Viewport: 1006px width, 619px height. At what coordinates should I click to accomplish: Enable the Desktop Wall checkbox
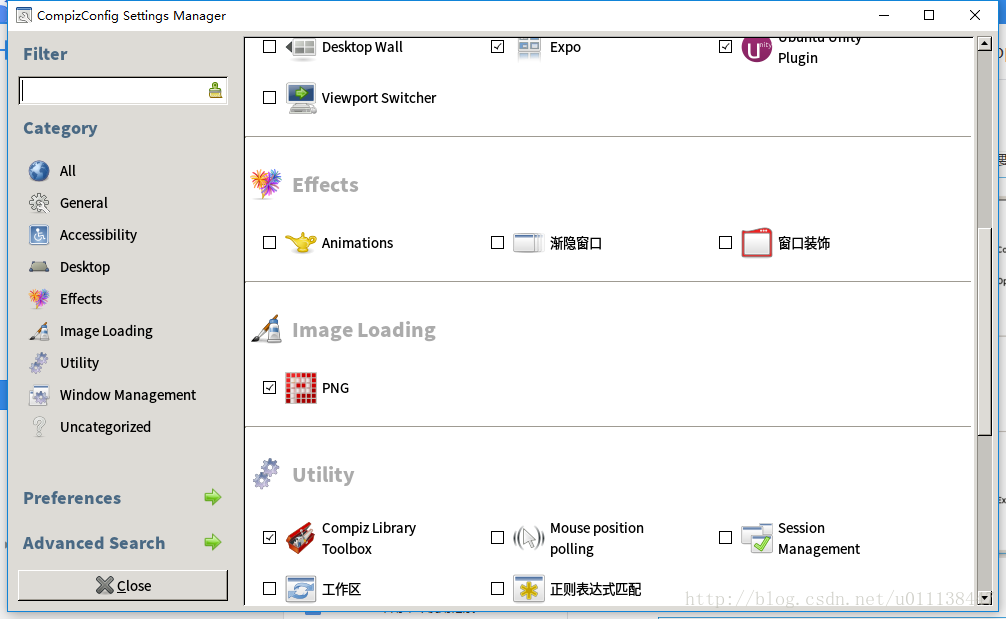tap(269, 47)
